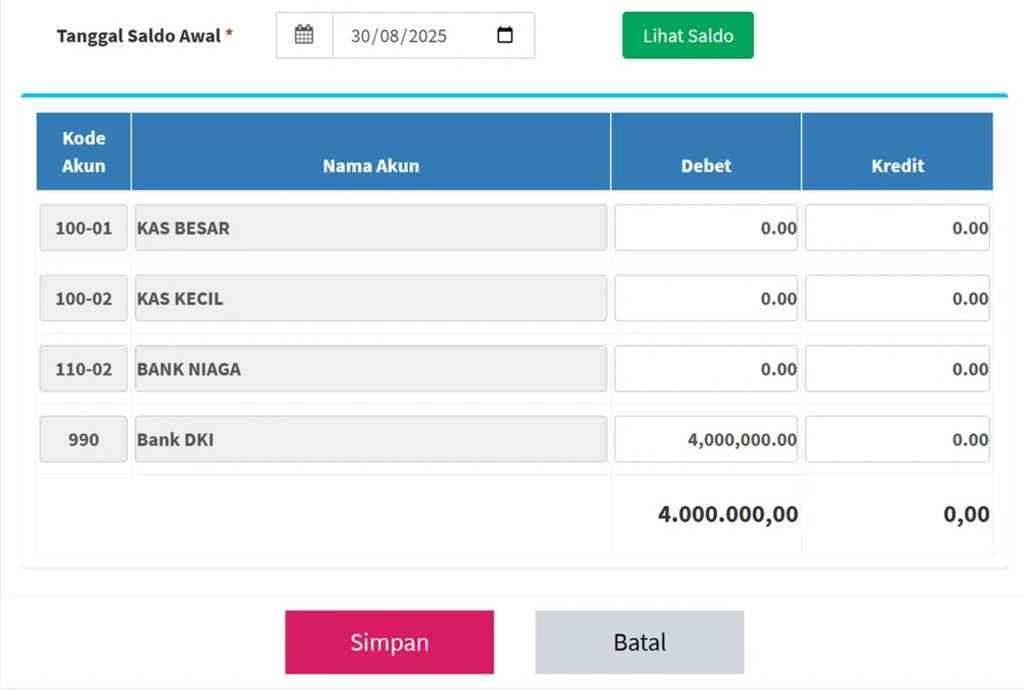This screenshot has height=690, width=1024.
Task: Select the BANK NIAGA kredit field
Action: [897, 369]
